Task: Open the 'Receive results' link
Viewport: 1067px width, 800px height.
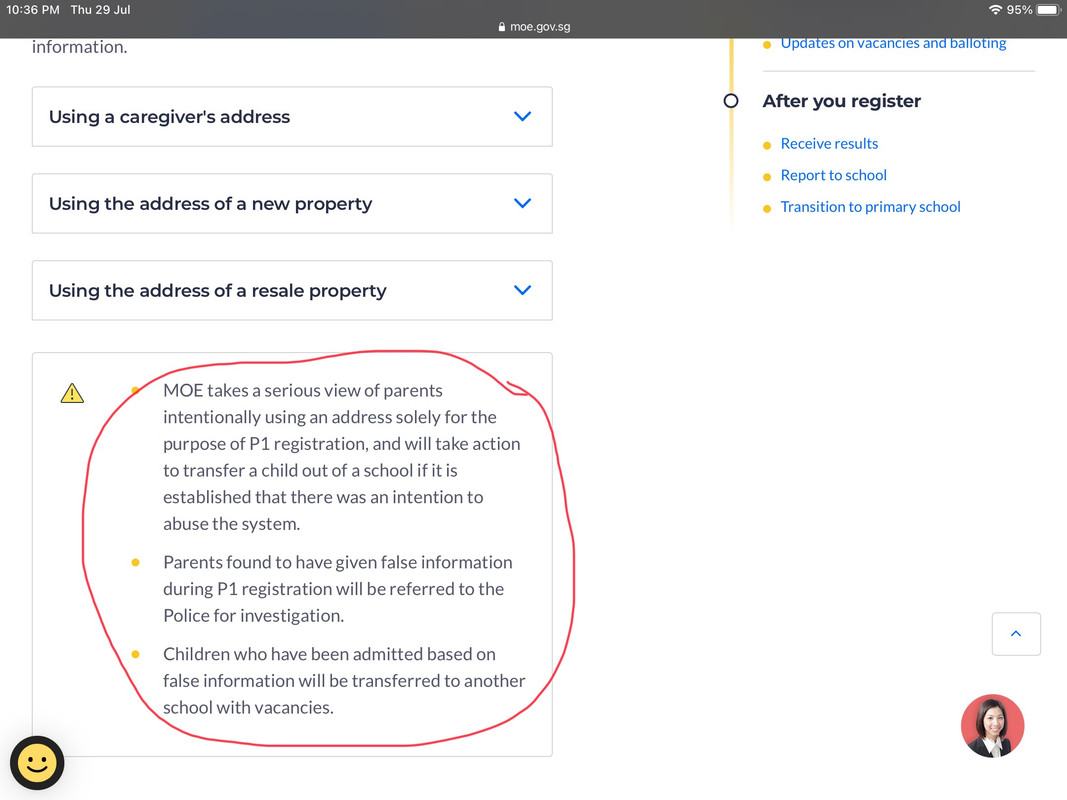Action: pyautogui.click(x=829, y=144)
